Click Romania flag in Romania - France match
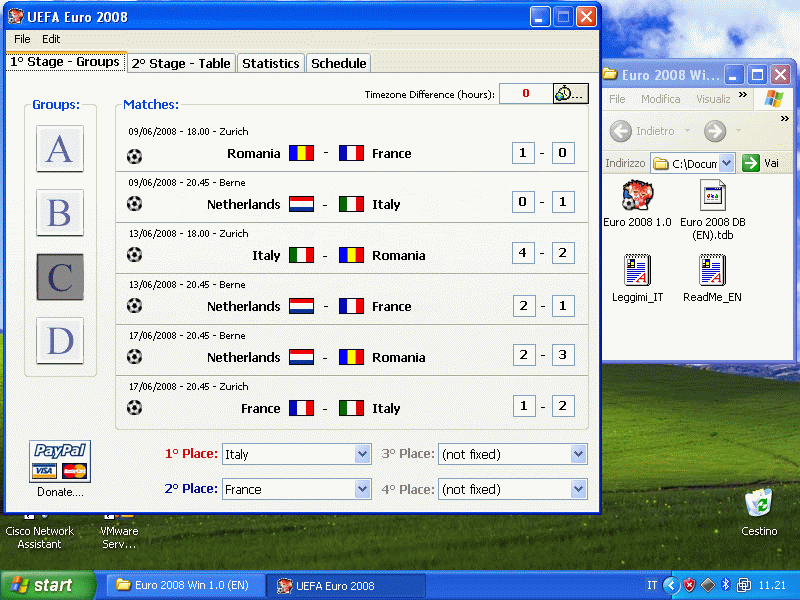 [x=301, y=153]
